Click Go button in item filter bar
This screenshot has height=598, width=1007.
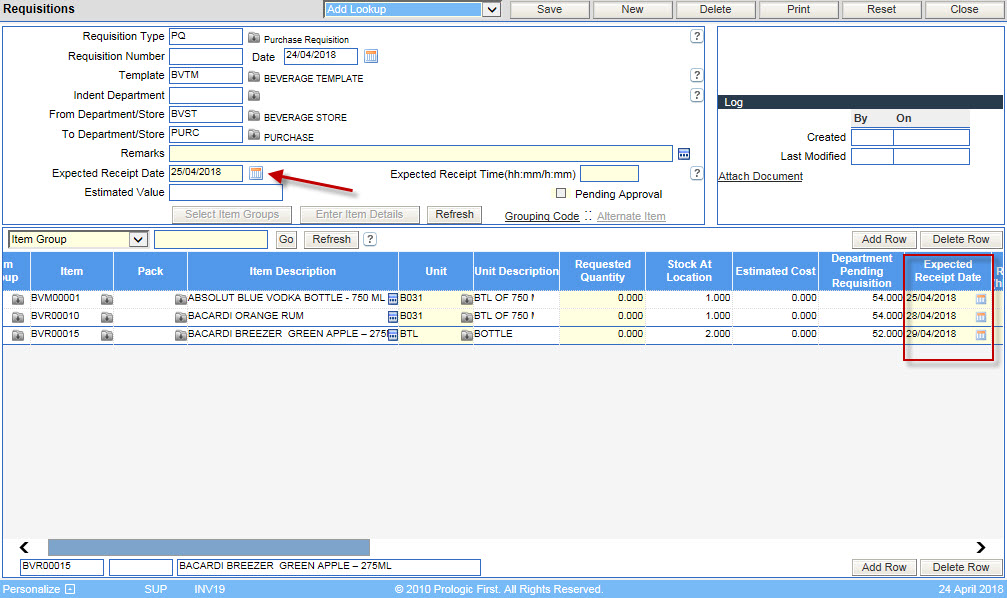click(286, 240)
